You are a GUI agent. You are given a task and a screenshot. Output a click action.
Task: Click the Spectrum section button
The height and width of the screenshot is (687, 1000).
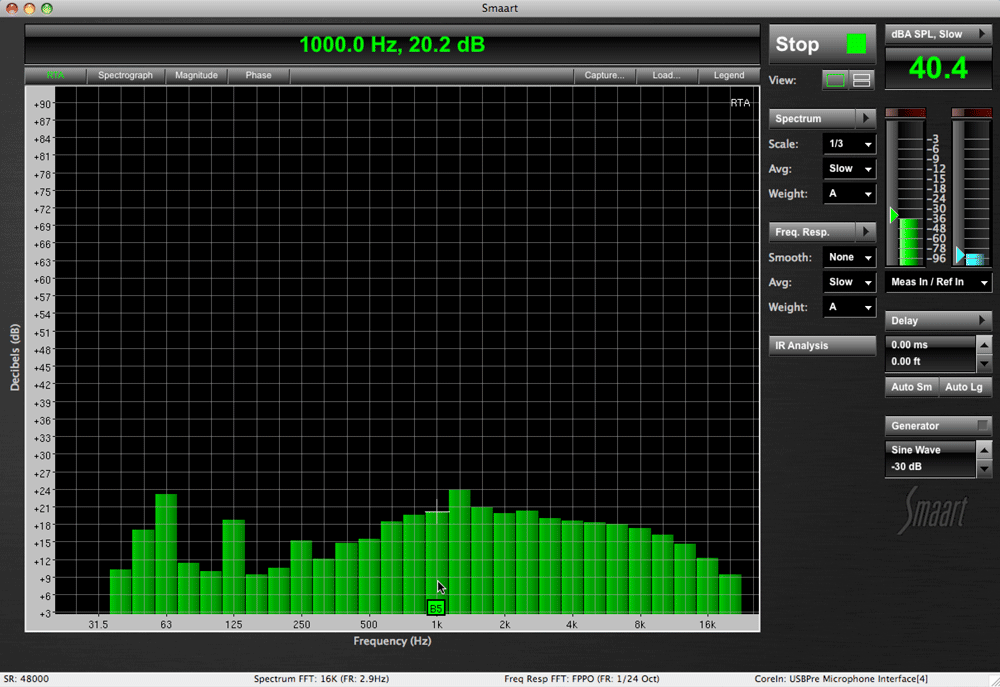pos(812,119)
